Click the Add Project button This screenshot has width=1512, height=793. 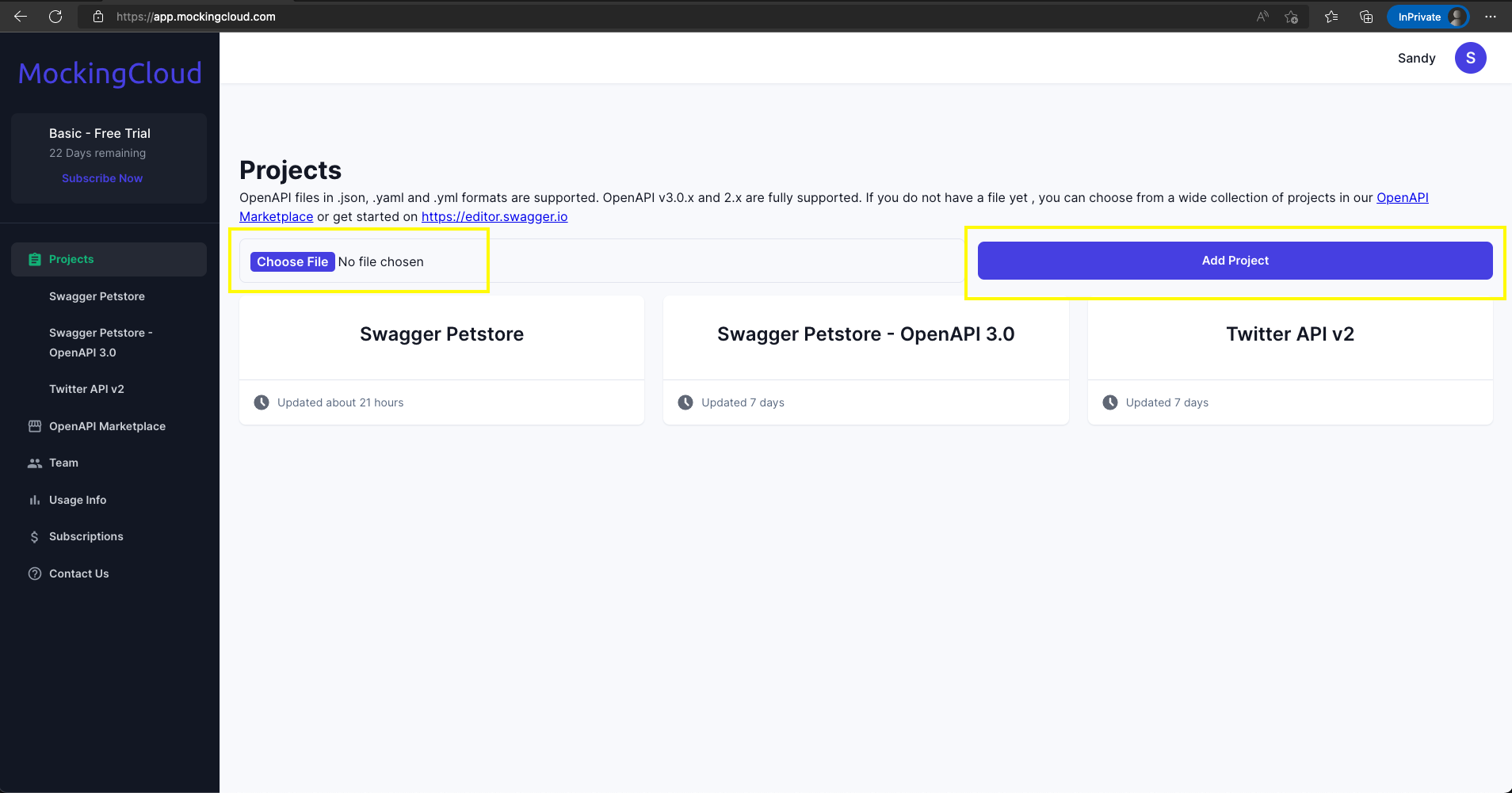click(1235, 261)
